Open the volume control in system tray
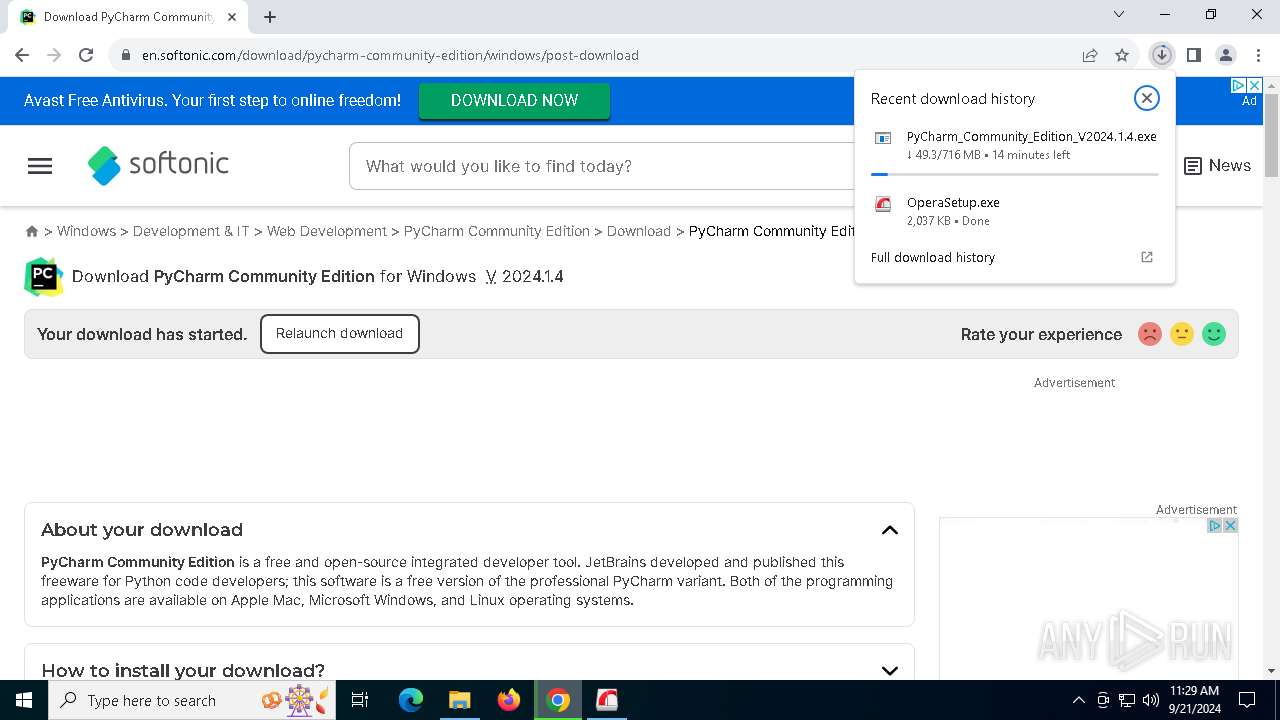Screen dimensions: 1280x720 coord(1151,700)
